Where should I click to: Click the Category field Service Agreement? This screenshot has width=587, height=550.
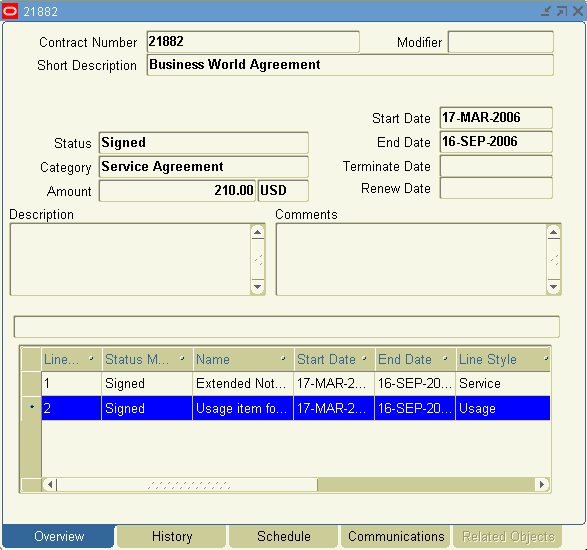coord(204,167)
